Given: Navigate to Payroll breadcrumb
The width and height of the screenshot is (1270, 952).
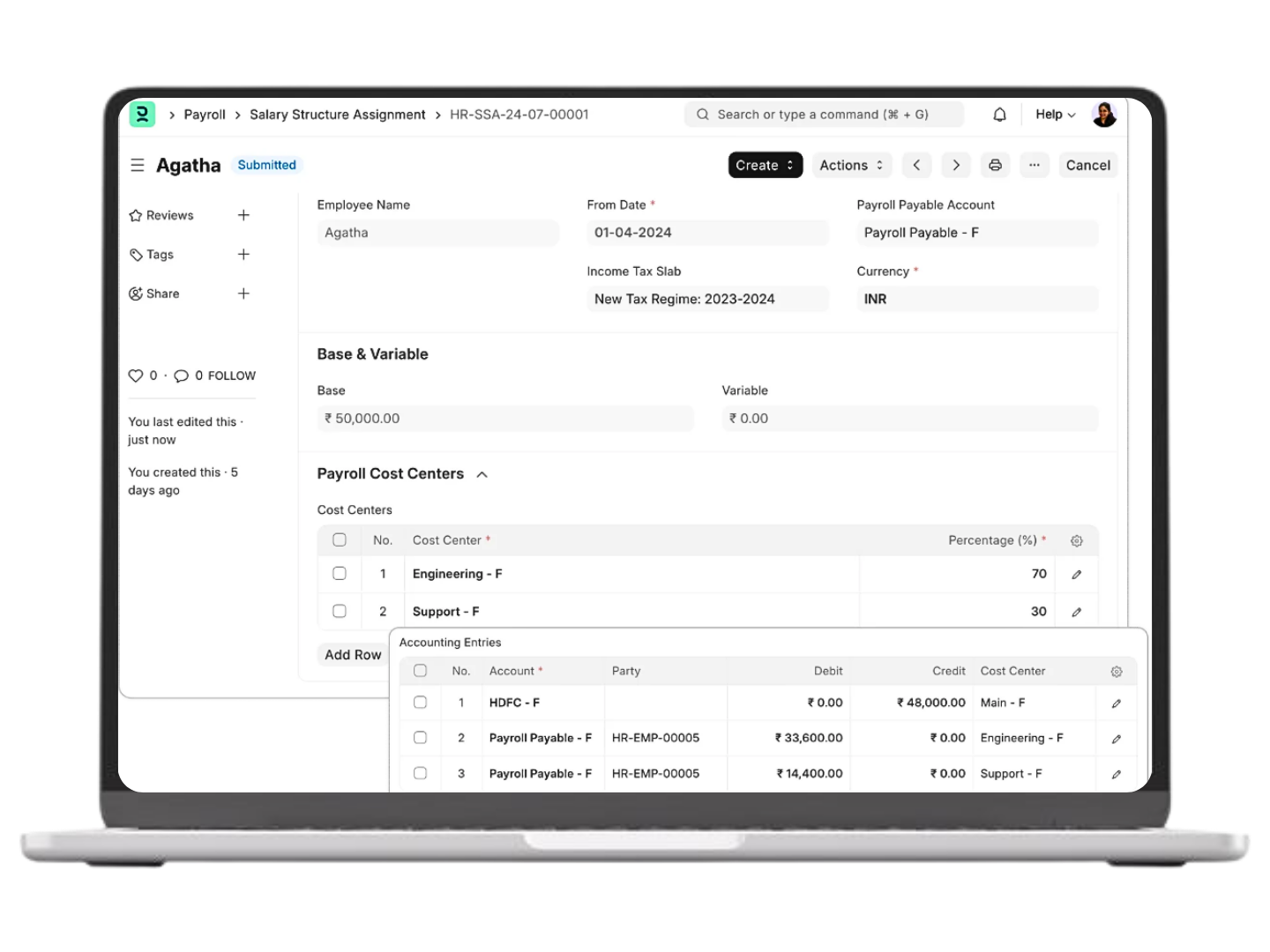Looking at the screenshot, I should 205,115.
